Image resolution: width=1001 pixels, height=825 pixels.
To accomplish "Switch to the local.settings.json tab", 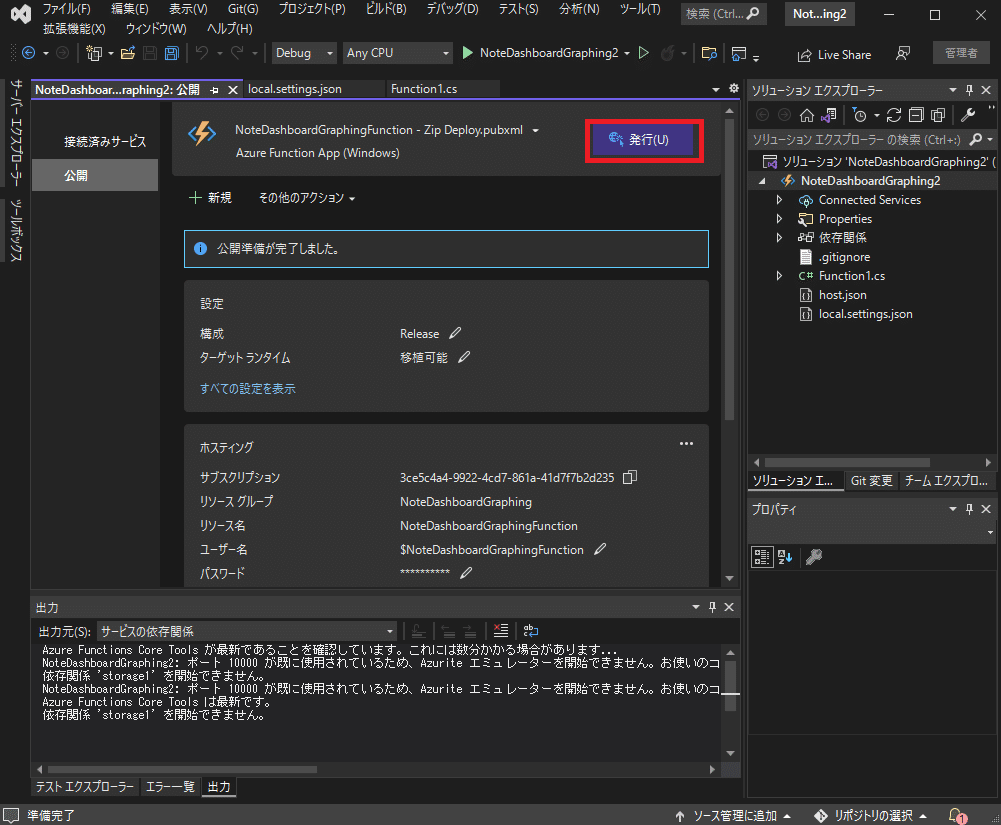I will pos(295,89).
